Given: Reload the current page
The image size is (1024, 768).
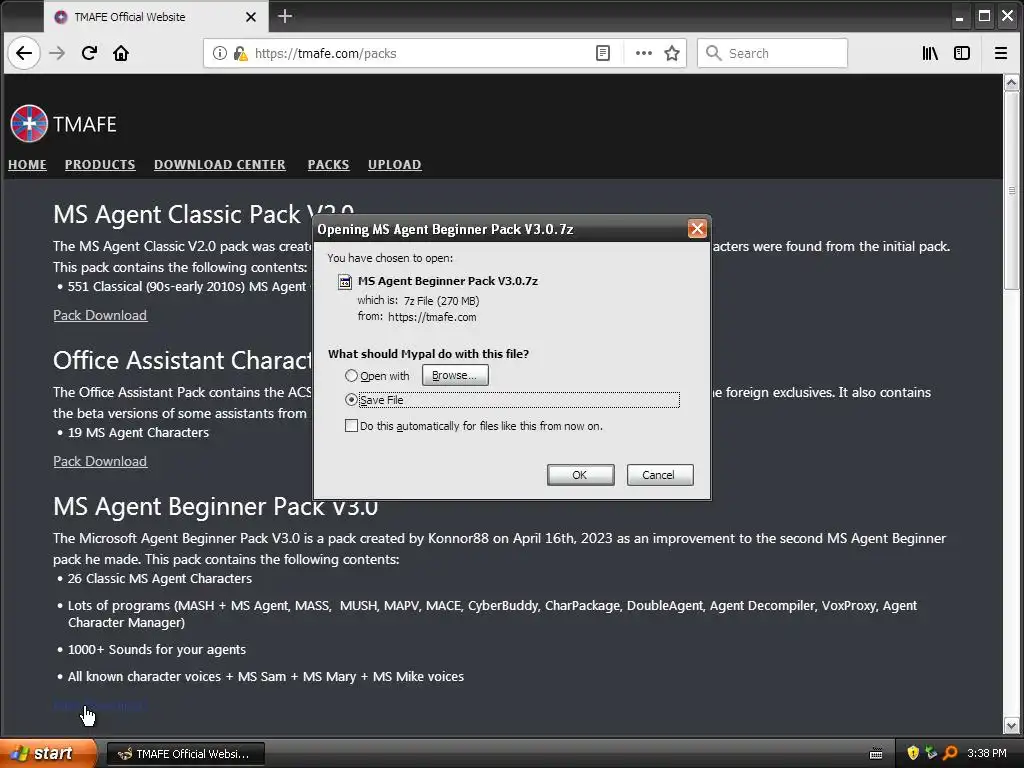Looking at the screenshot, I should point(89,53).
